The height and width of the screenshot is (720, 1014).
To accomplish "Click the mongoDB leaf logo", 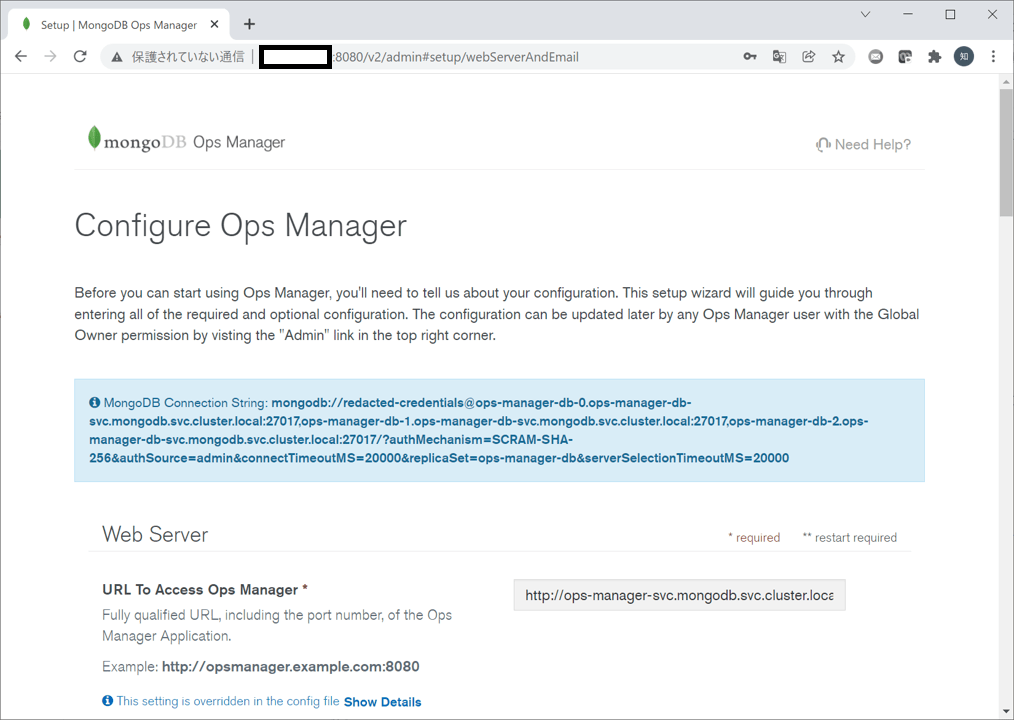I will pos(94,139).
